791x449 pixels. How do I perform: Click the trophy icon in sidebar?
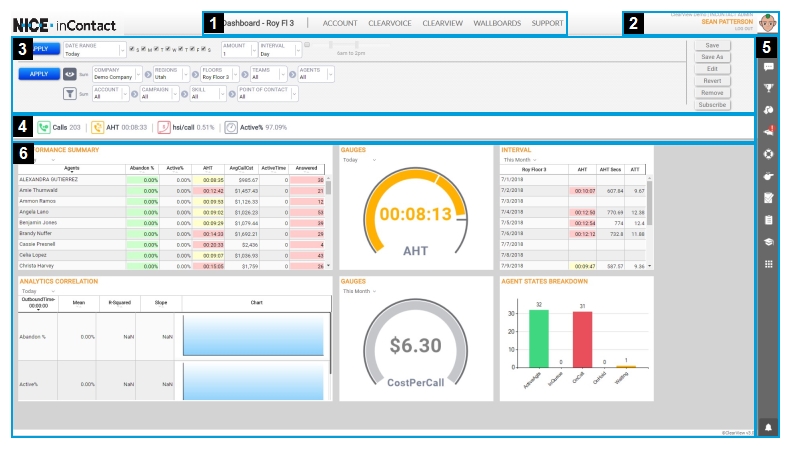(768, 88)
